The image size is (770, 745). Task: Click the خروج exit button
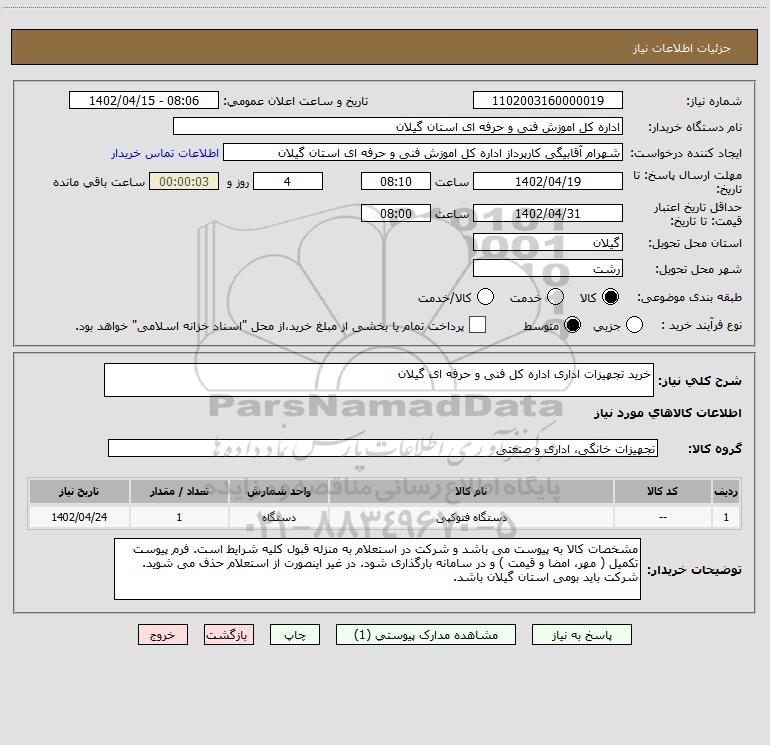click(163, 635)
